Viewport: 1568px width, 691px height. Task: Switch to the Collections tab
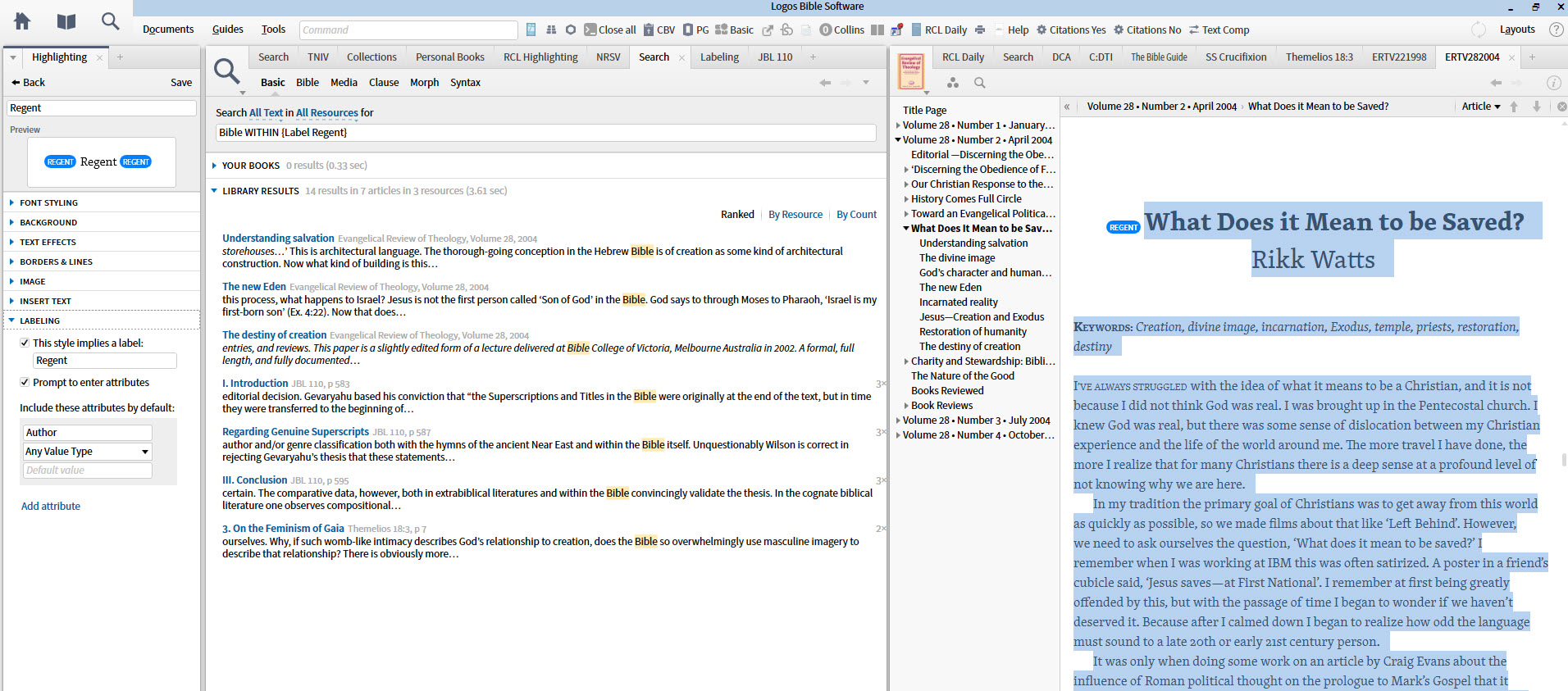371,57
